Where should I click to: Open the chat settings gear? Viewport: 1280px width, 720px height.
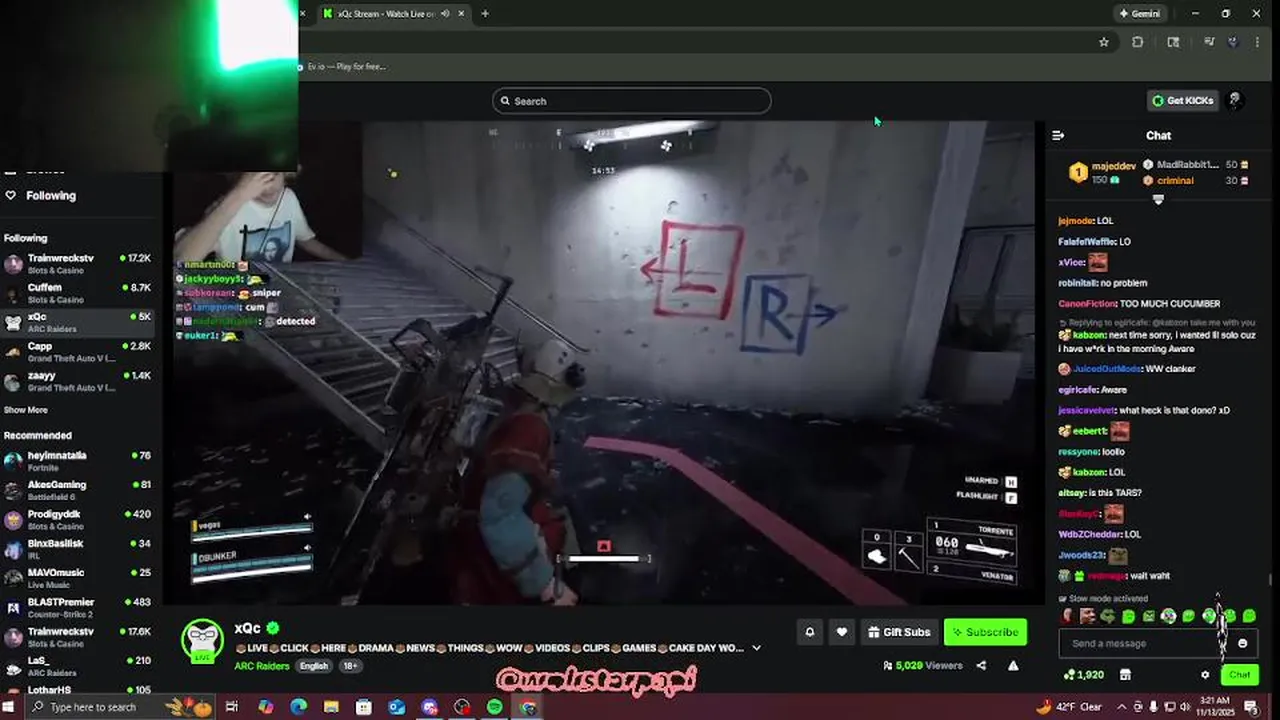(x=1205, y=675)
